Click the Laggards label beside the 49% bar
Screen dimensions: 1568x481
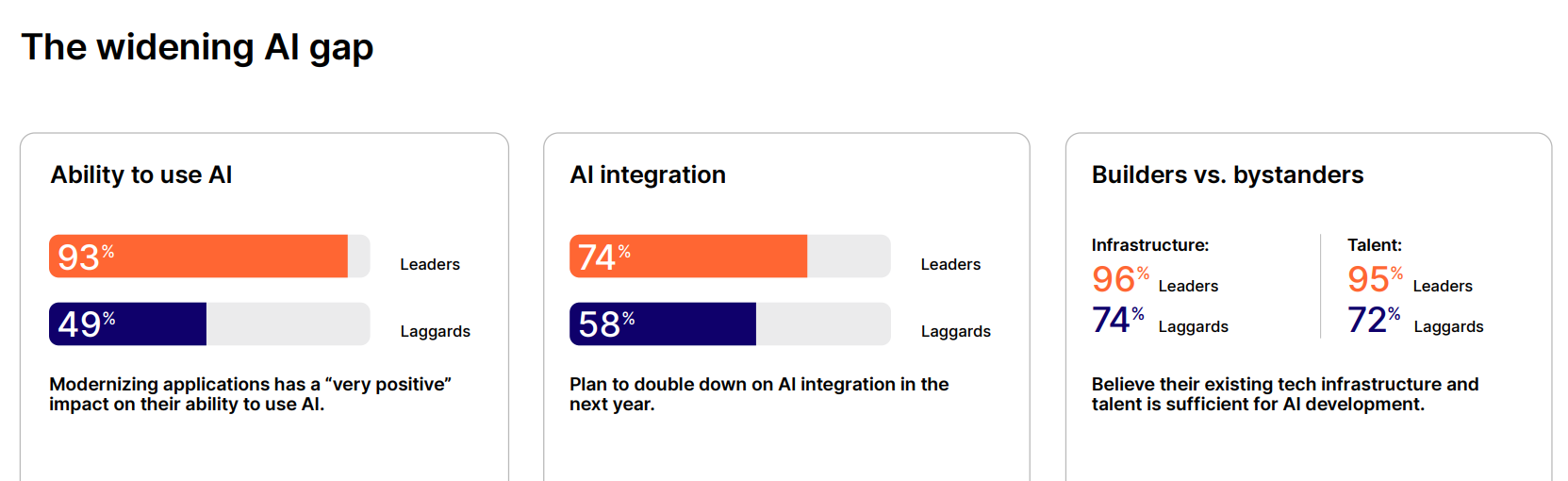435,331
